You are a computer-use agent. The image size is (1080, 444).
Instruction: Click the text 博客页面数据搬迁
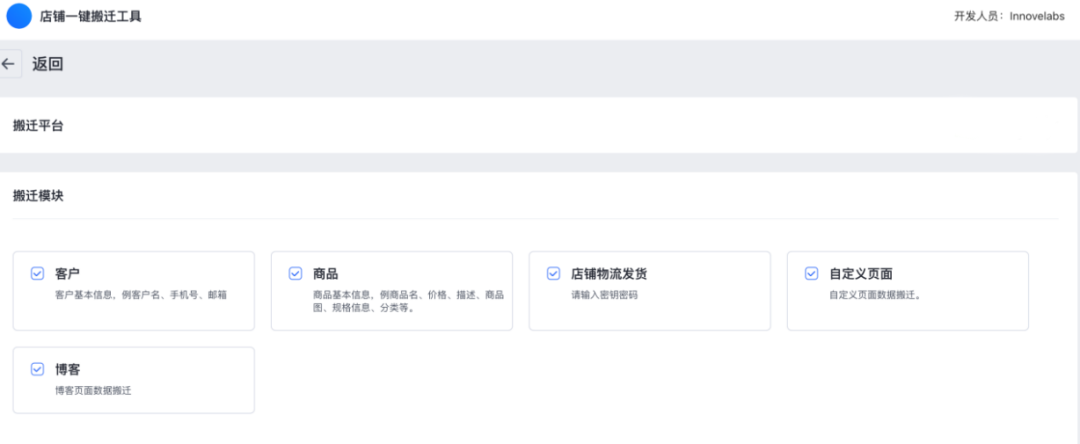pyautogui.click(x=93, y=390)
